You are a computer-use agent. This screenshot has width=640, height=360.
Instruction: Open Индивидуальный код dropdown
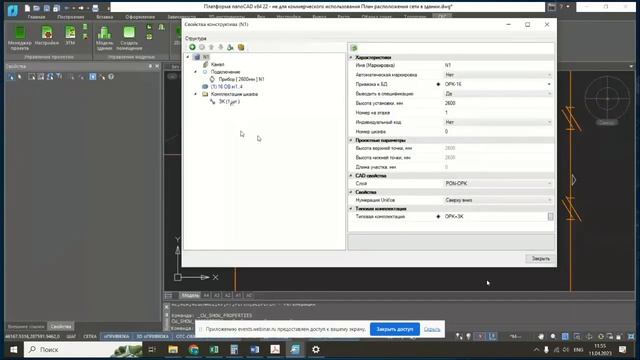(498, 122)
